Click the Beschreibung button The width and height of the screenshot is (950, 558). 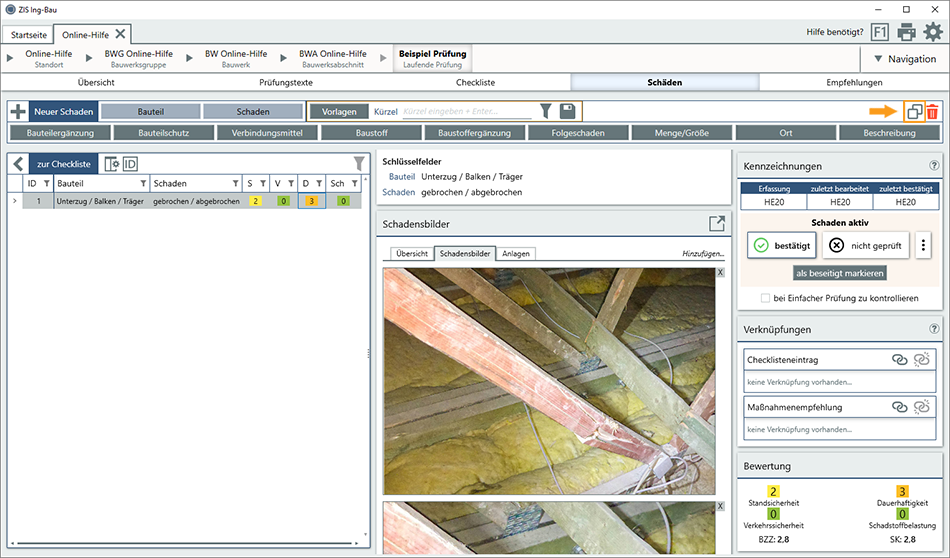(889, 133)
